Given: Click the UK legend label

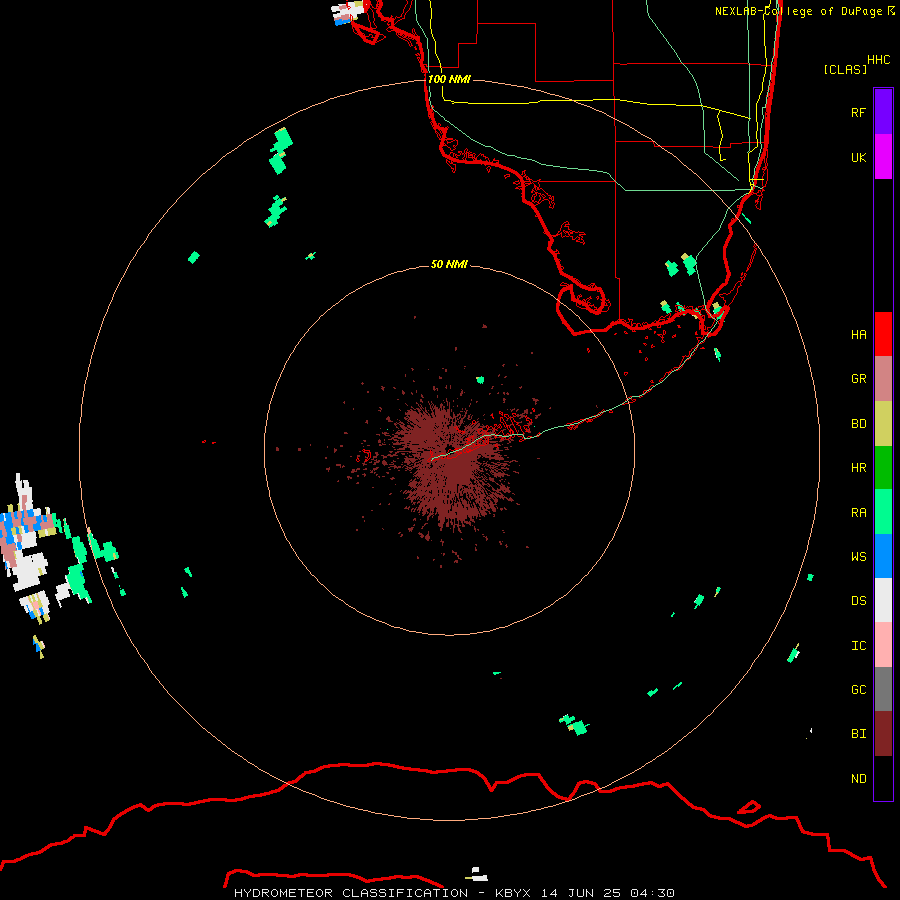Looking at the screenshot, I should (x=858, y=157).
